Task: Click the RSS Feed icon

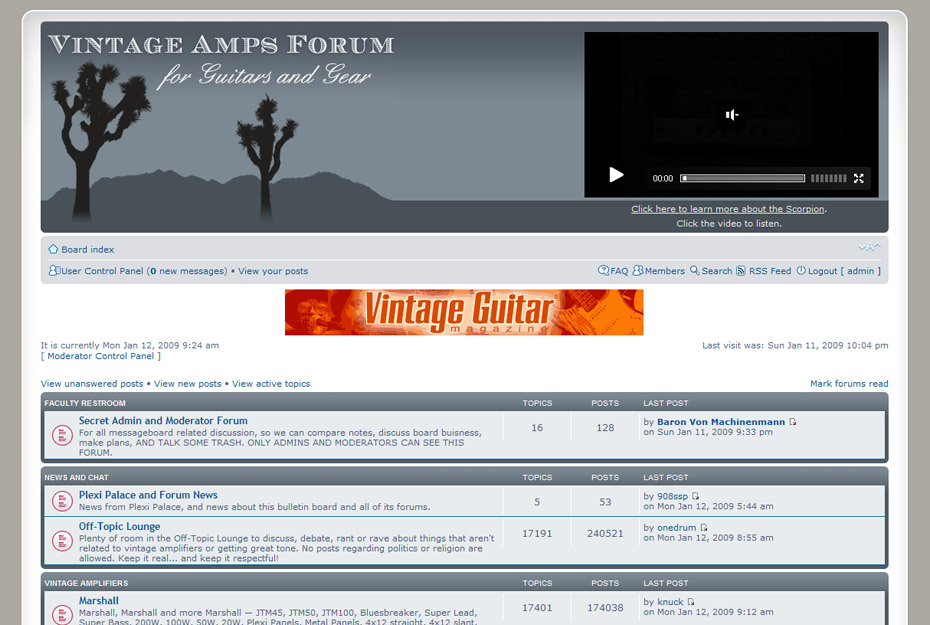Action: coord(741,270)
